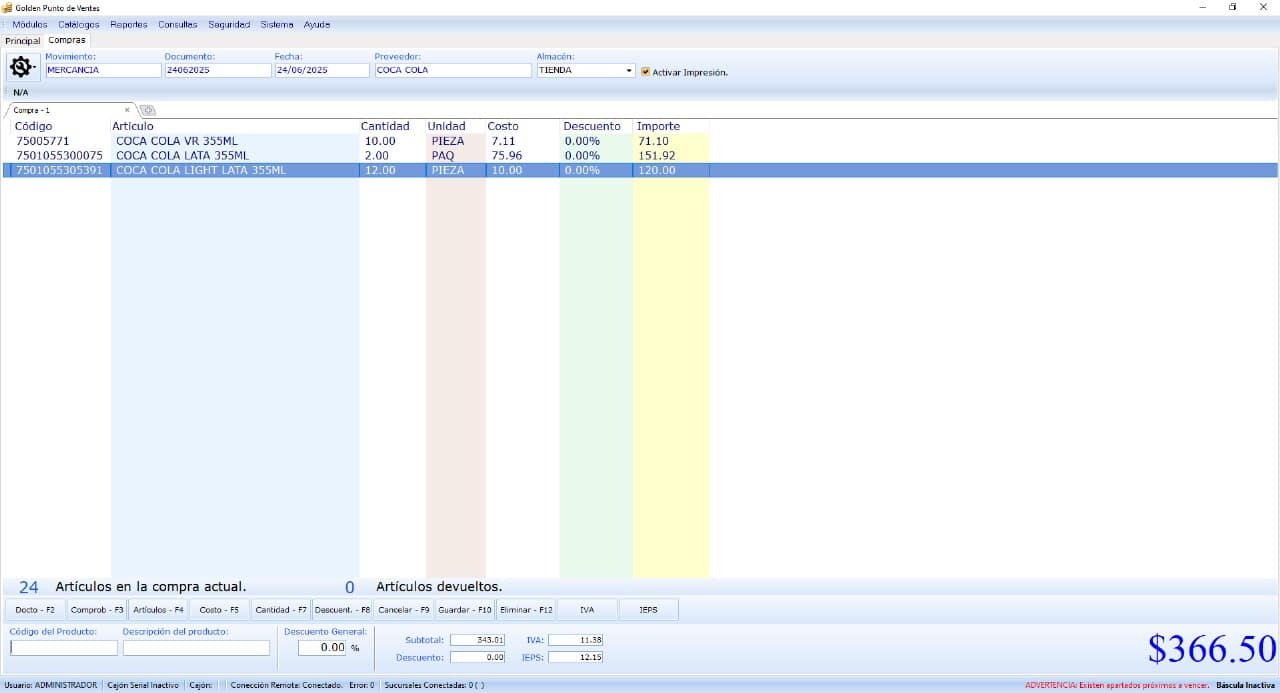Click the Artículos - F4 button
This screenshot has width=1280, height=693.
click(158, 609)
